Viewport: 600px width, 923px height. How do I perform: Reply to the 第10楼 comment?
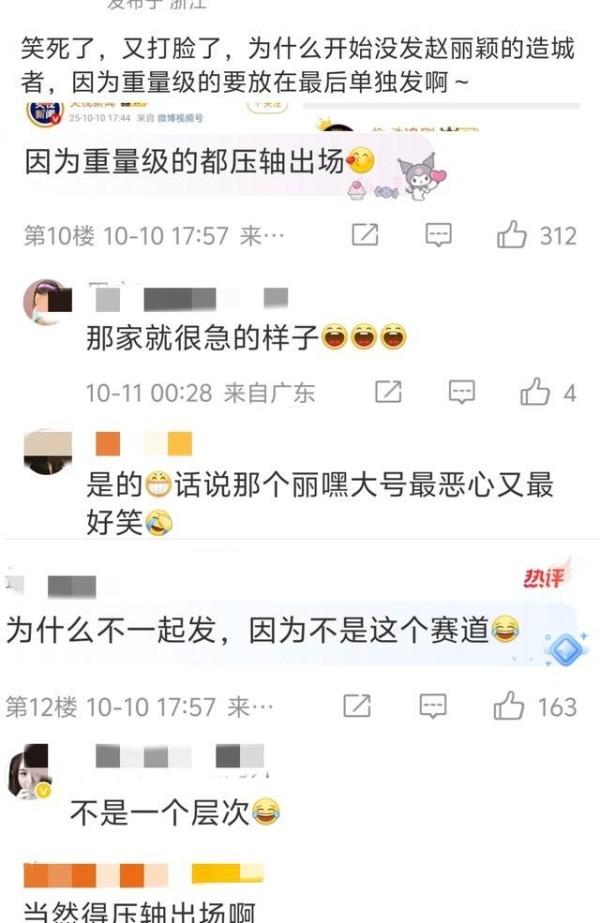[x=439, y=235]
